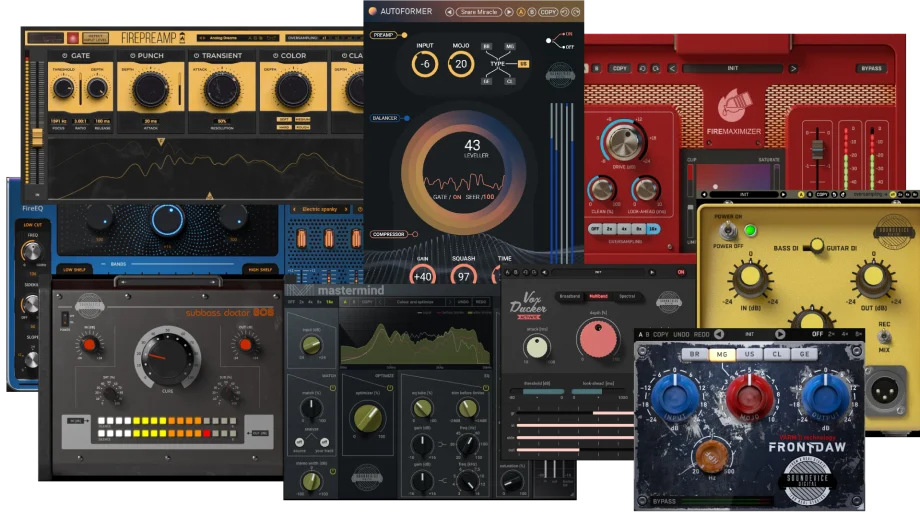Toggle the PUNCH power icon in FirePreamp
The image size is (920, 518).
pos(133,56)
